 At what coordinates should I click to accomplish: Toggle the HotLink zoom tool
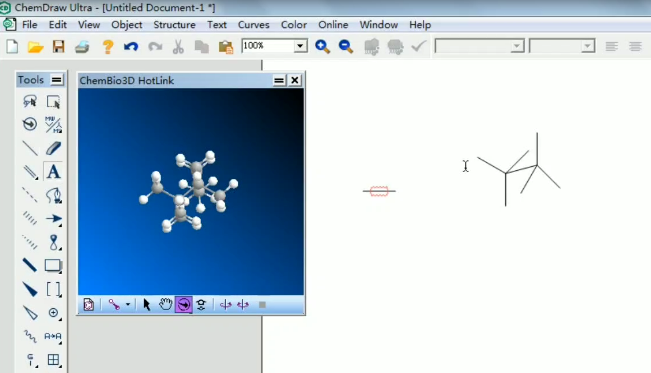pos(201,304)
